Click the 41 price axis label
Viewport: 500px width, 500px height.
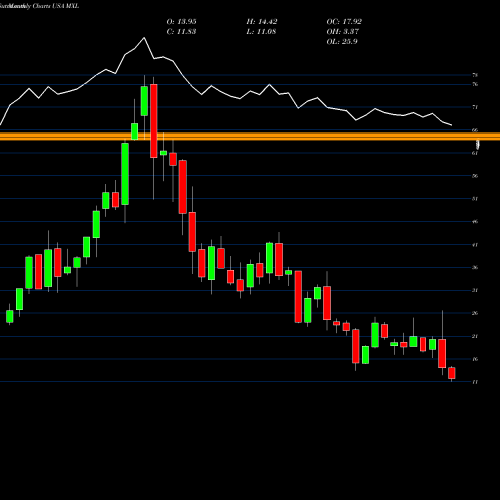(475, 245)
